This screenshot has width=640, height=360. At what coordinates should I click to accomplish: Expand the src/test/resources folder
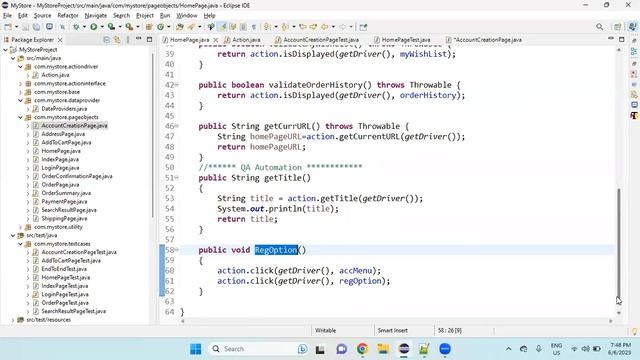[x=13, y=320]
